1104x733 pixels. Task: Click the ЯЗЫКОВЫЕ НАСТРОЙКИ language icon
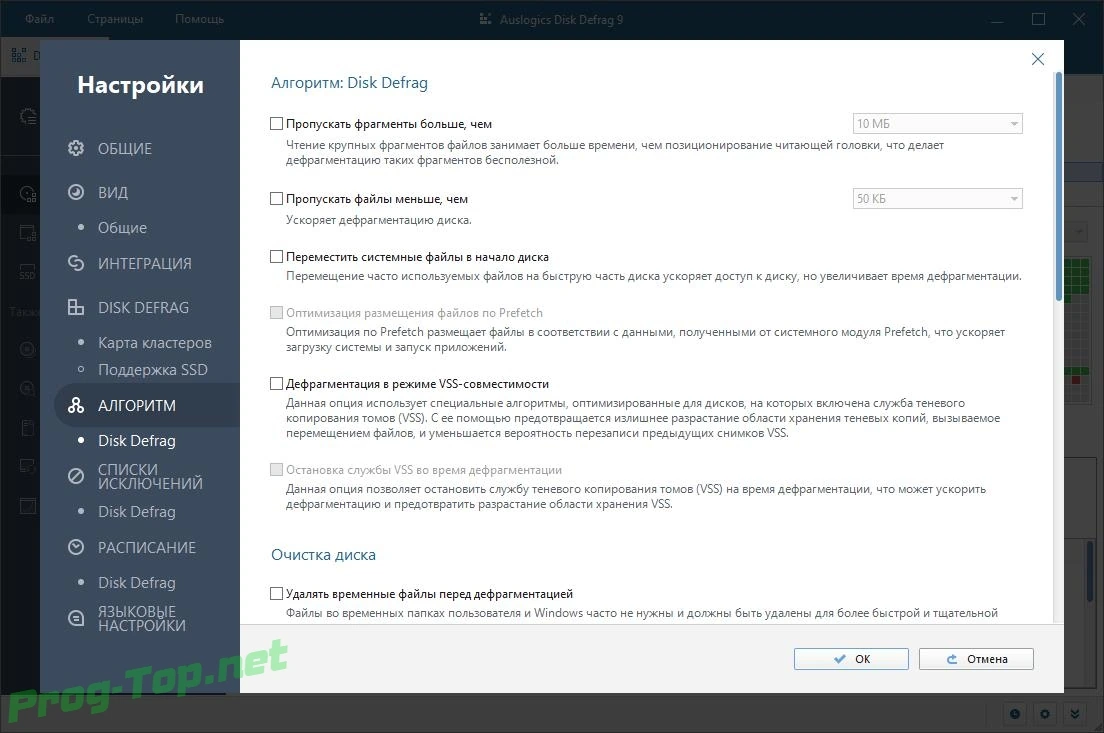coord(76,618)
